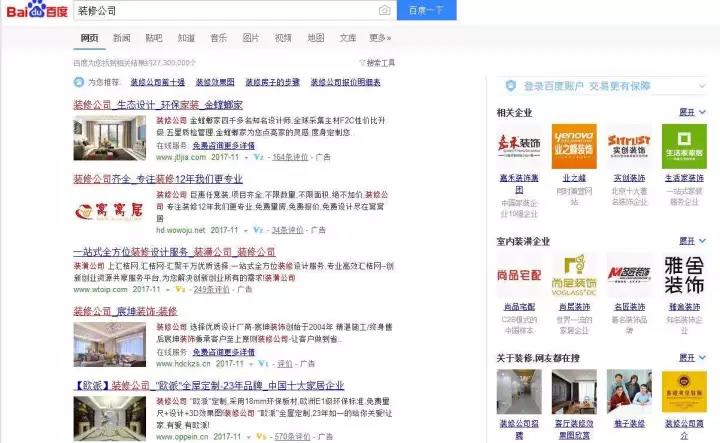Click V3 credit badge beside www.oppein.cn
Viewport: 720px width, 443px height.
coord(261,437)
